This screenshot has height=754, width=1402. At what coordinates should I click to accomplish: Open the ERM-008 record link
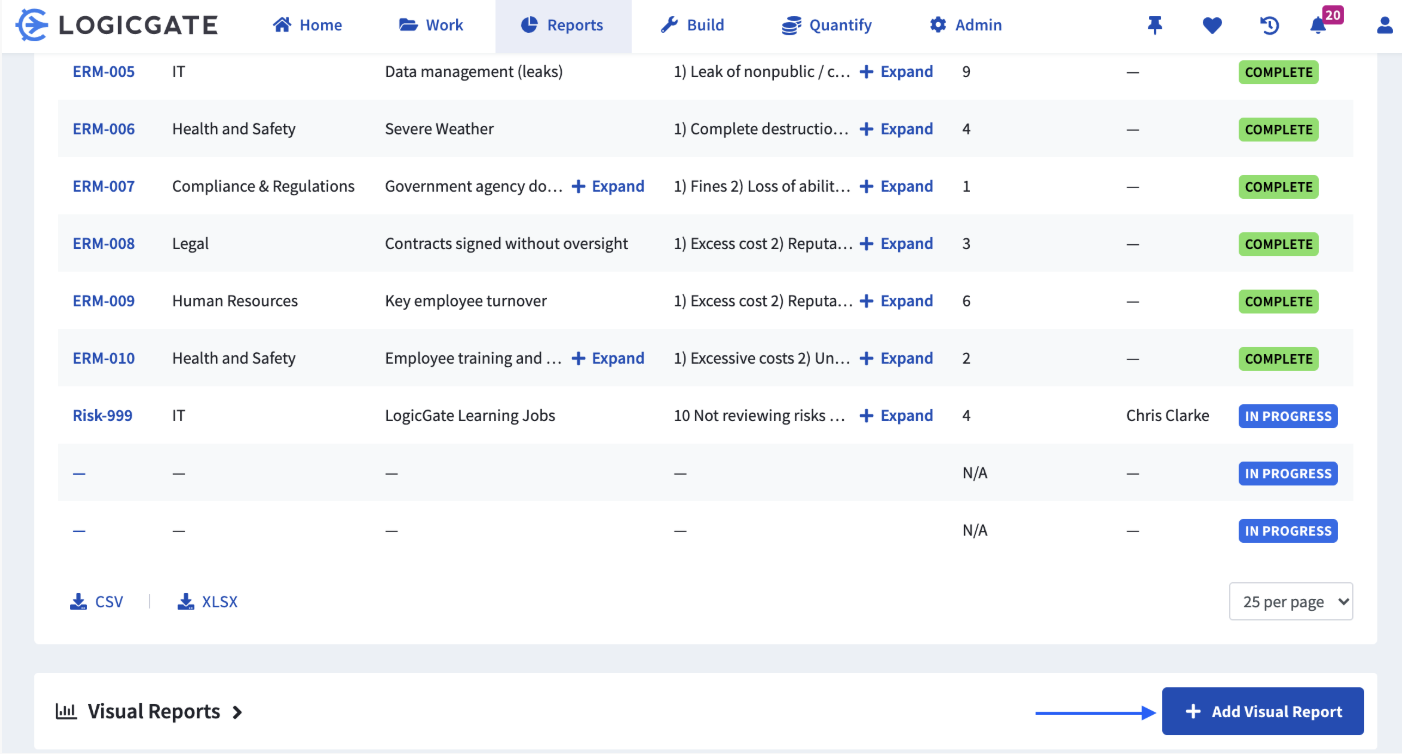click(104, 244)
